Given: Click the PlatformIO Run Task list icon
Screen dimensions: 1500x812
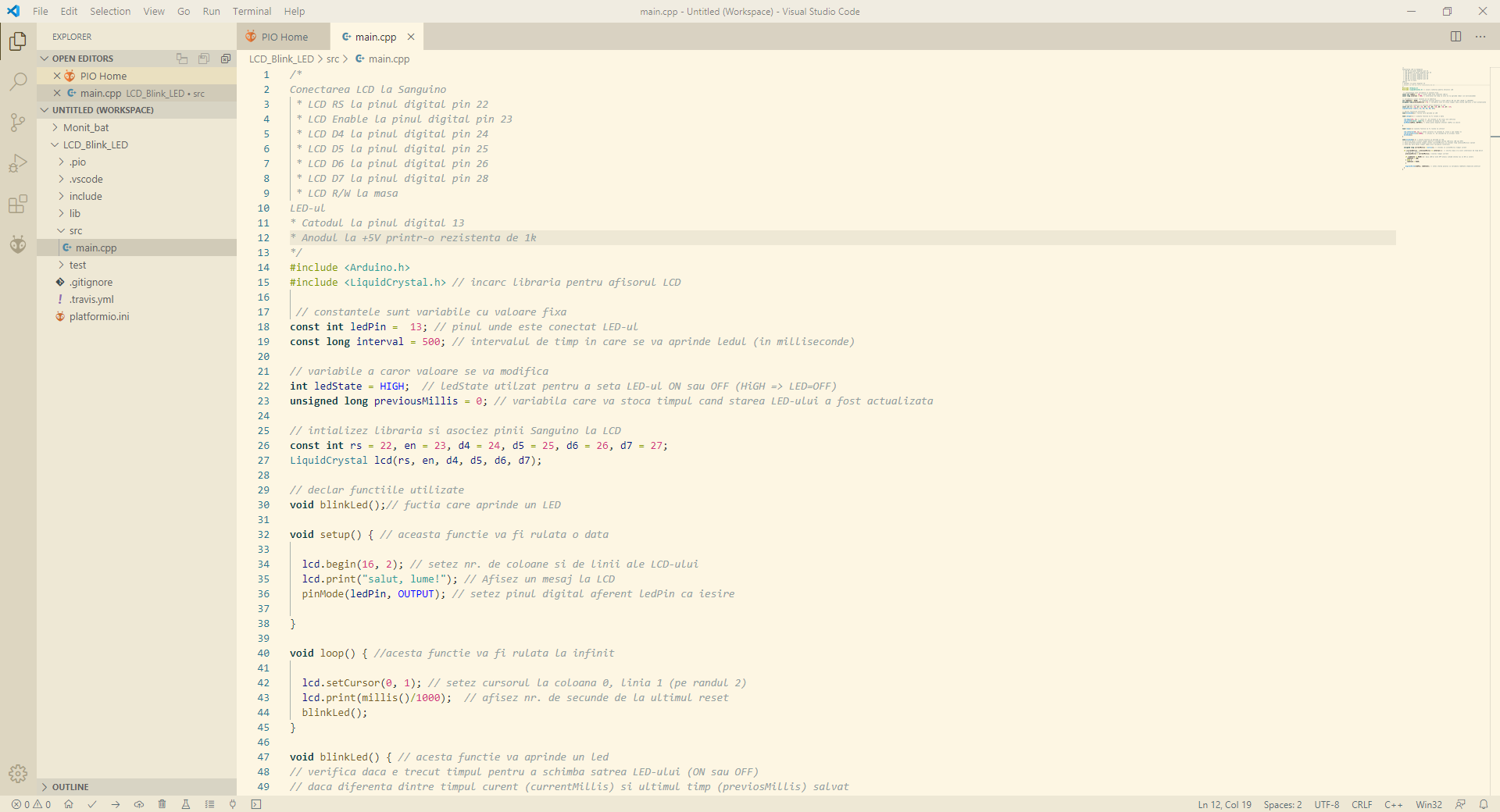Looking at the screenshot, I should click(209, 804).
